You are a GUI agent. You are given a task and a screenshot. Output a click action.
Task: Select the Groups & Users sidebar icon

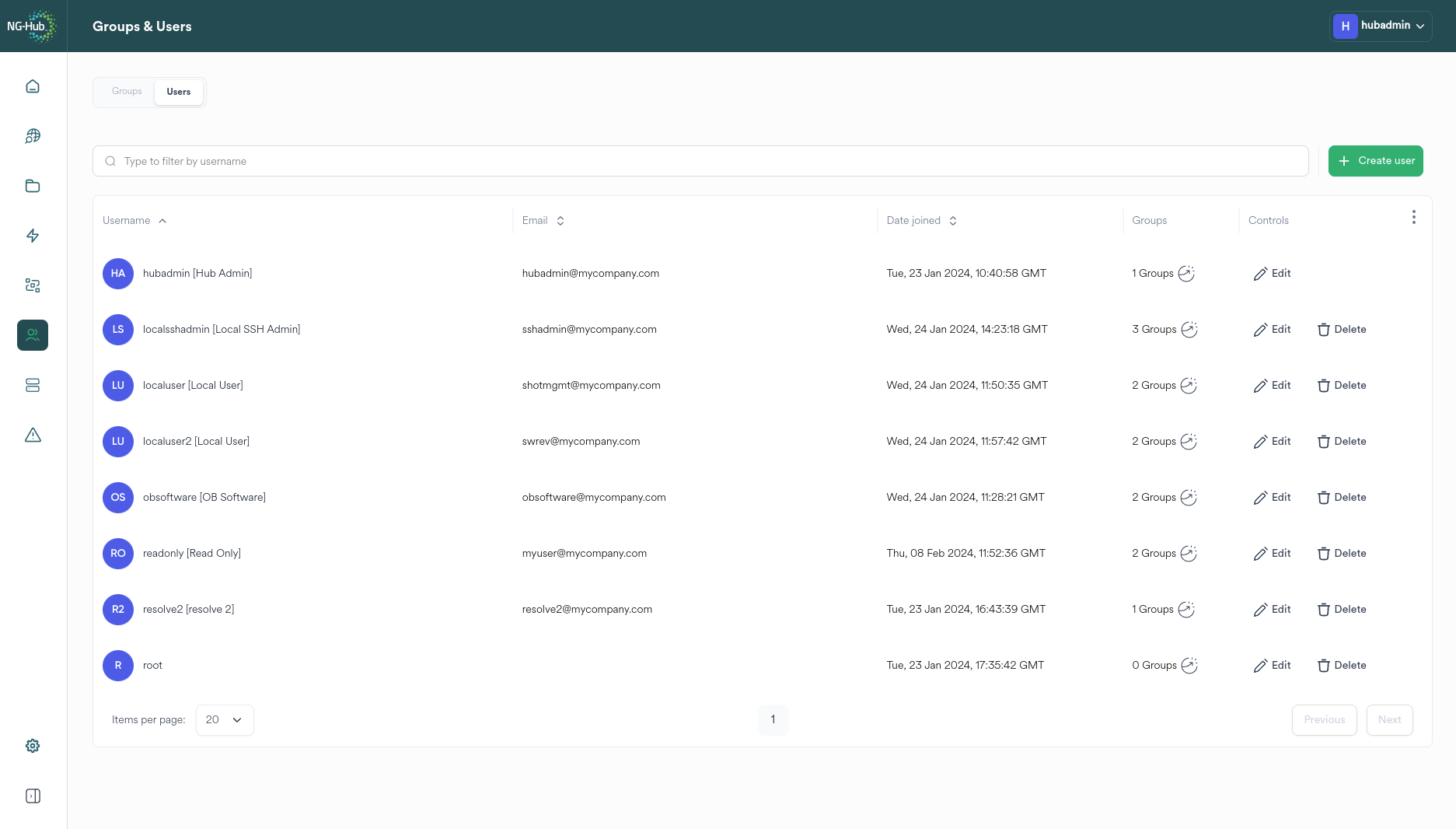[33, 335]
